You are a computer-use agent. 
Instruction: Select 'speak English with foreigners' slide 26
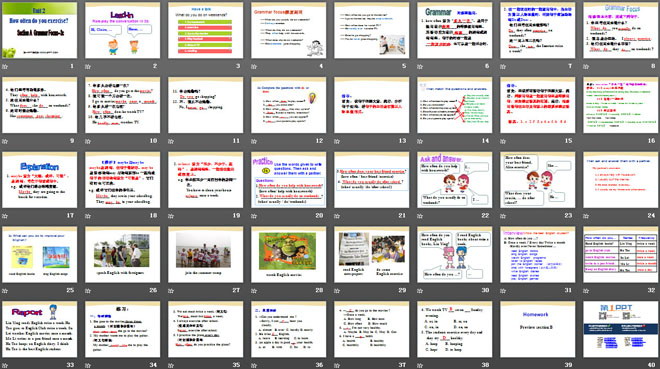122,255
